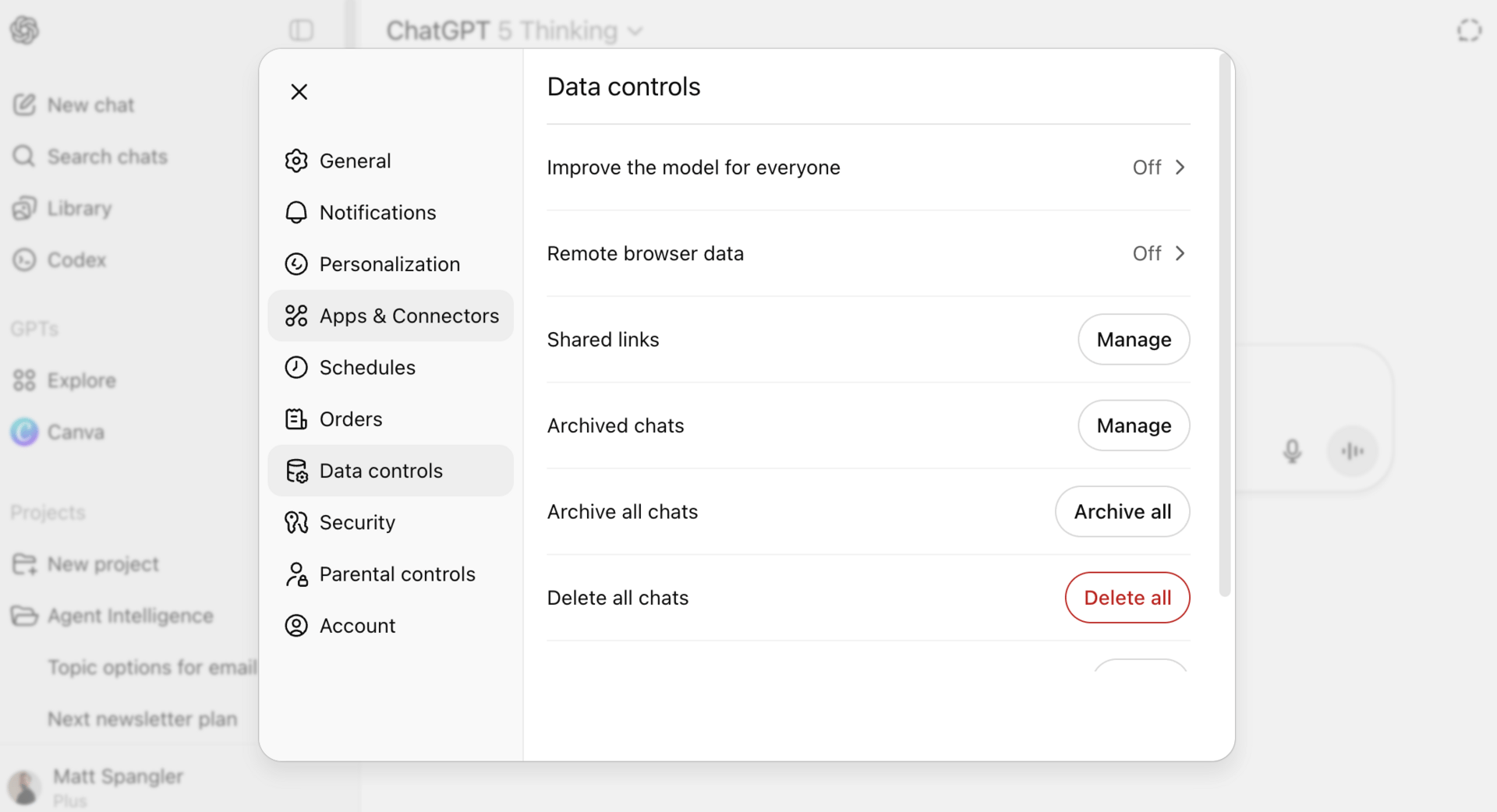This screenshot has height=812, width=1497.
Task: Click the red Delete all button
Action: tap(1127, 598)
